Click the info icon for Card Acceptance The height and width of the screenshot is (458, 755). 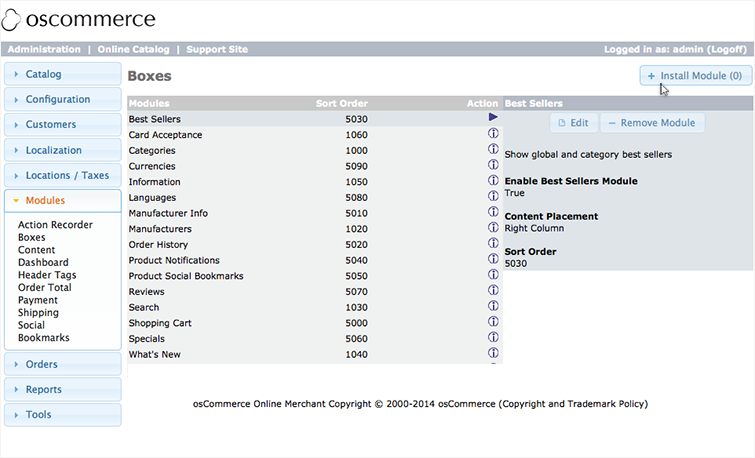point(493,133)
